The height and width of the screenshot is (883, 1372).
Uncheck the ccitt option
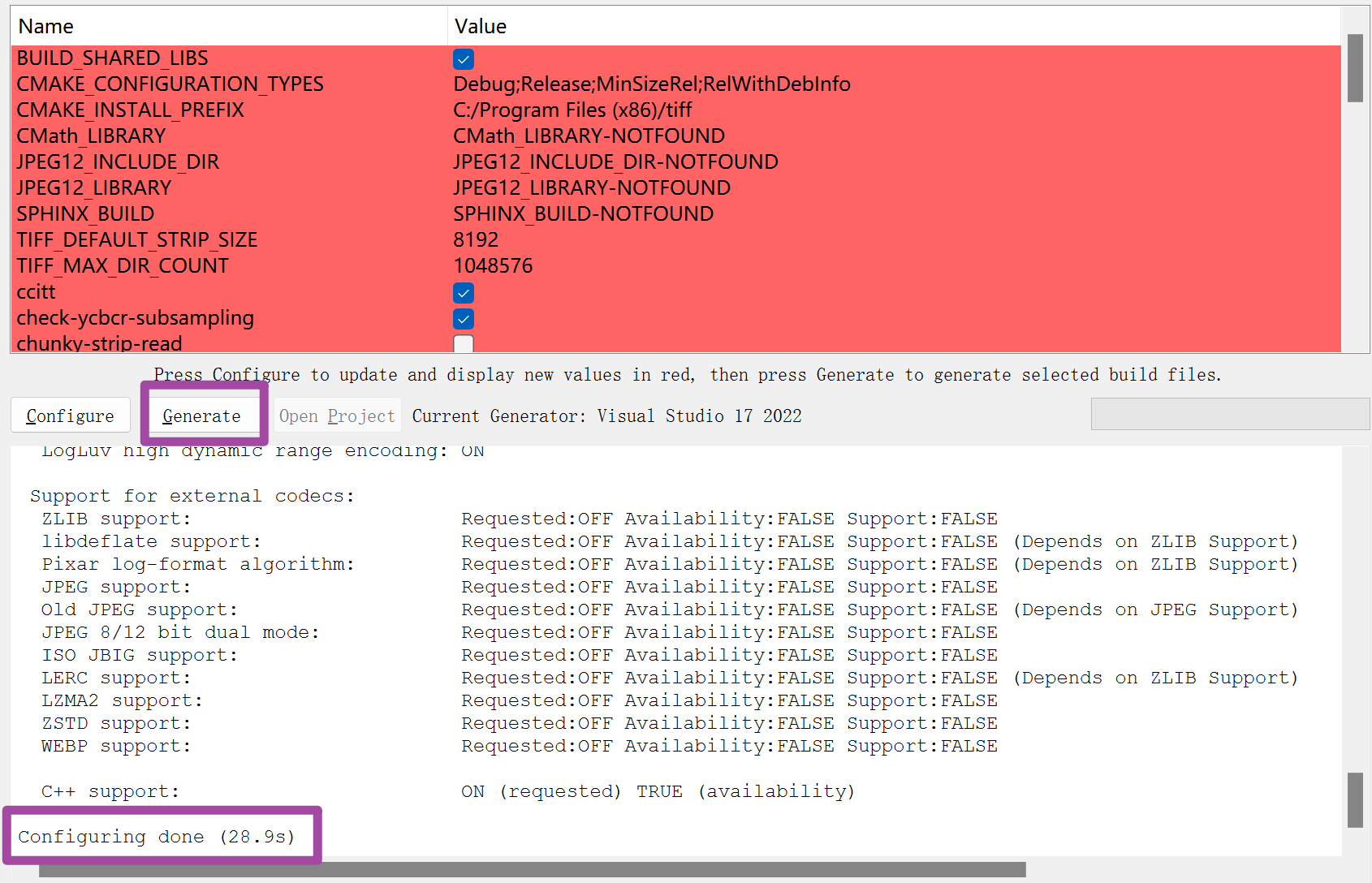coord(463,293)
